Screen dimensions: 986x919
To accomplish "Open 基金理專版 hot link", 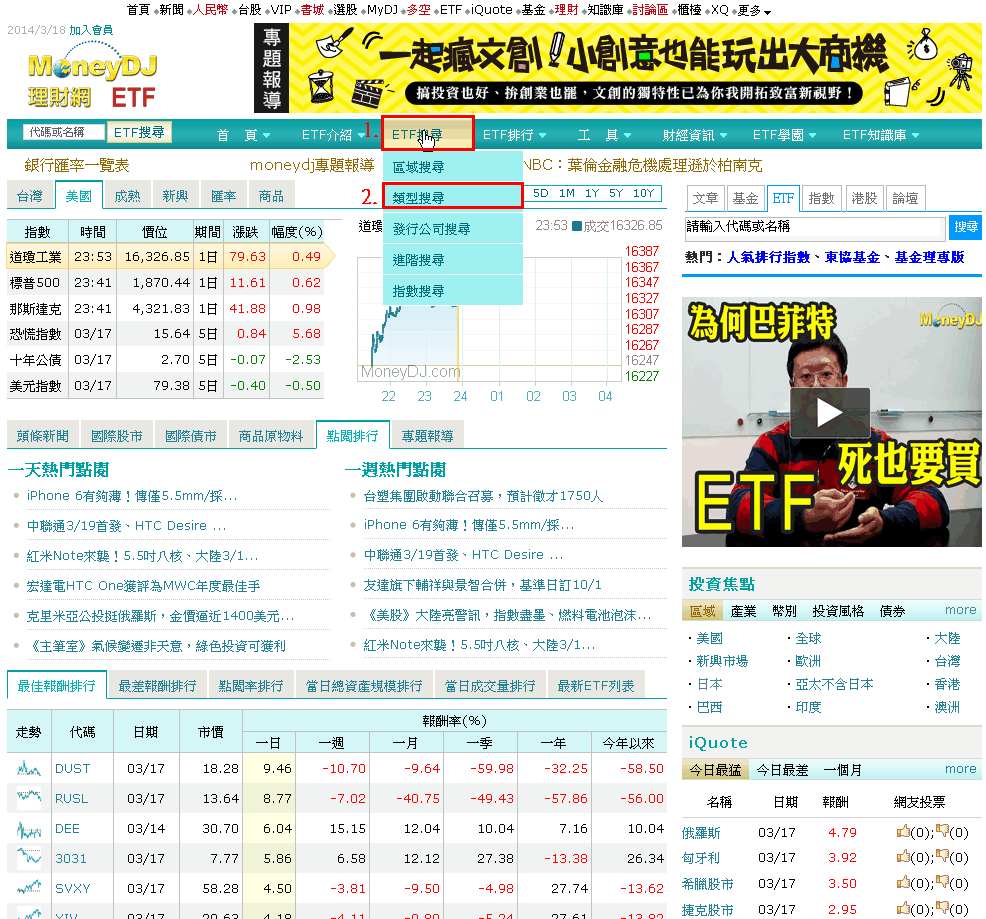I will (x=929, y=257).
